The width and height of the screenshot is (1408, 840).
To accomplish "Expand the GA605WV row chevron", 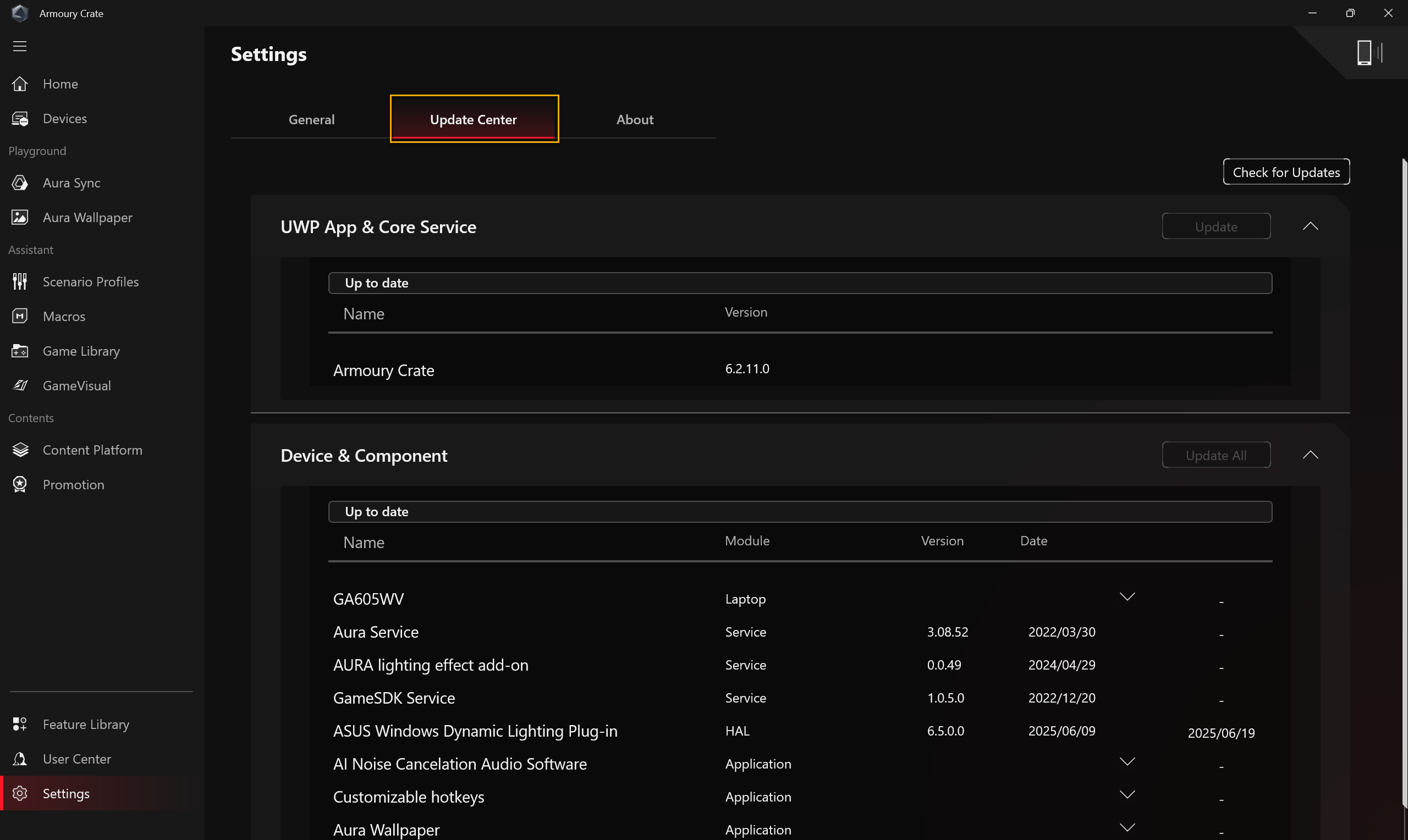I will coord(1127,596).
